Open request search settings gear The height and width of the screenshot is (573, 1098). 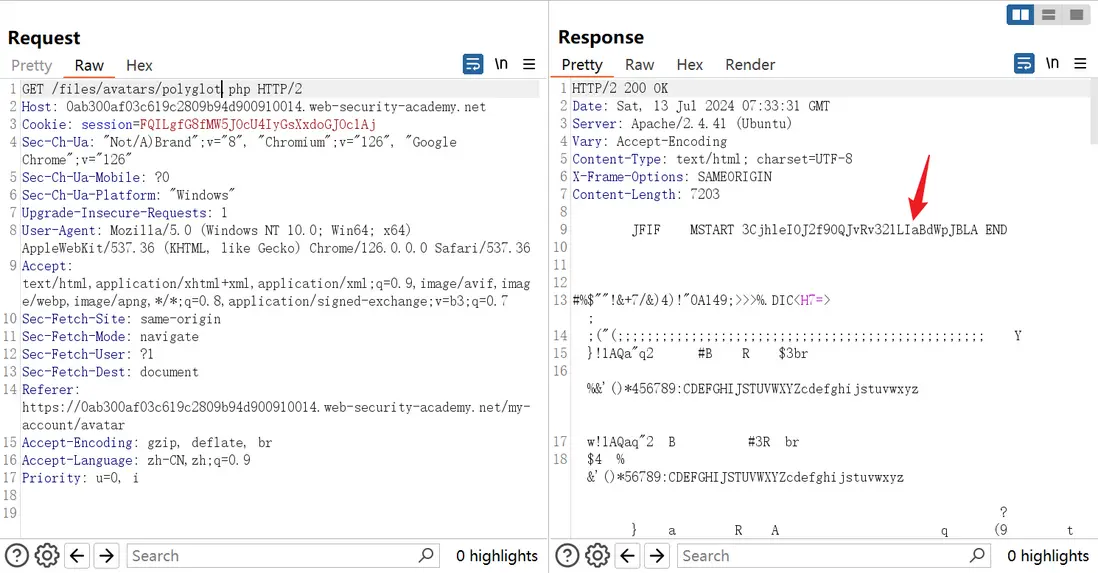click(x=46, y=556)
